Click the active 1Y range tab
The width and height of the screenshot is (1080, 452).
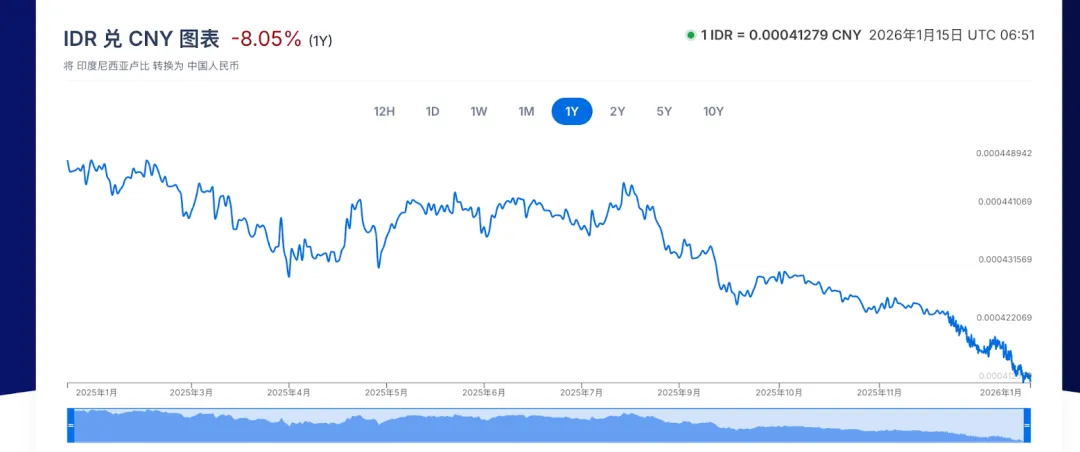click(x=572, y=111)
